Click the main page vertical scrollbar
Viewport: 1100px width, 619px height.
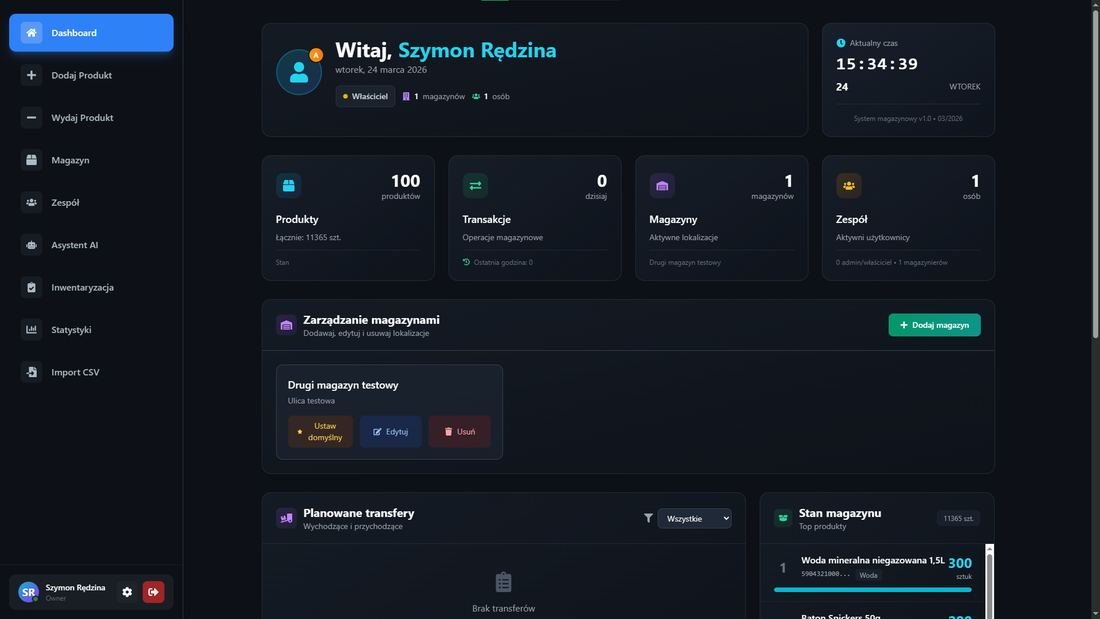pos(1095,172)
